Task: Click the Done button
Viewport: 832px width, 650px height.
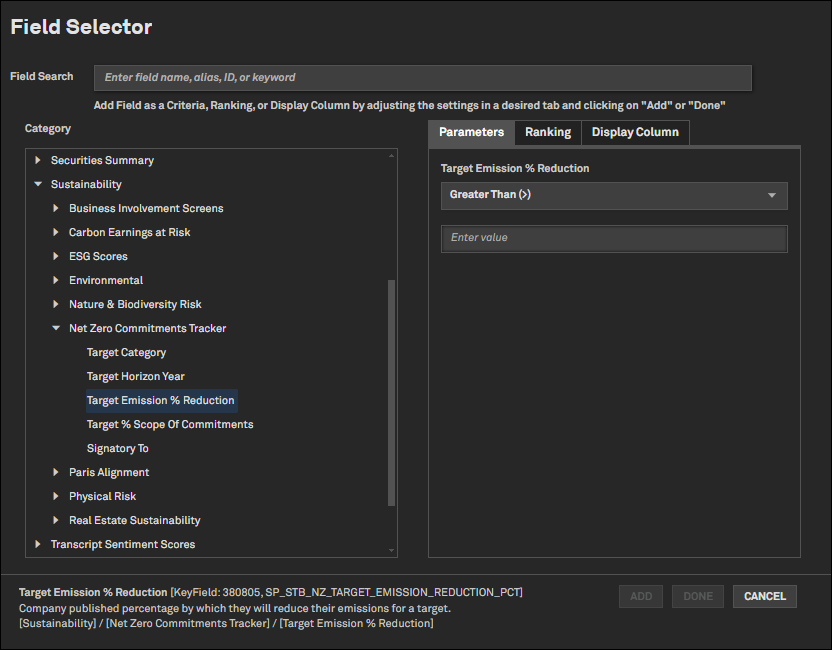Action: [x=698, y=596]
